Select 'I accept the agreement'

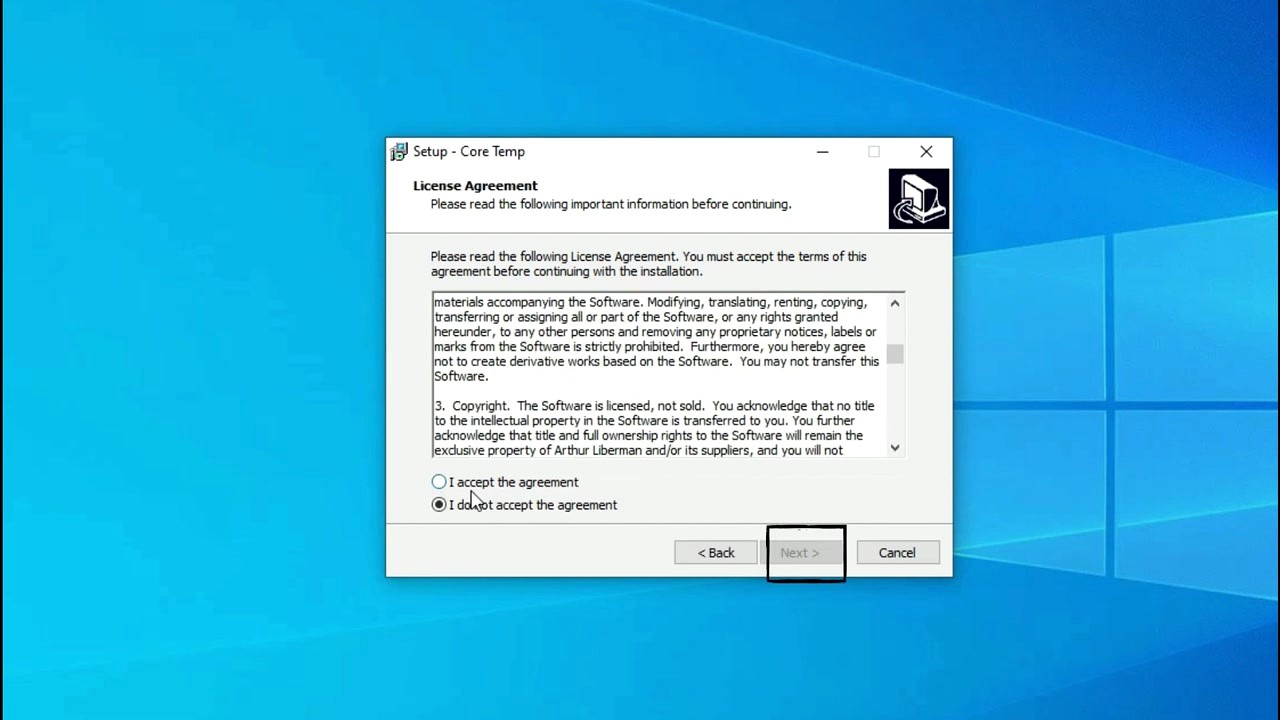pos(438,481)
